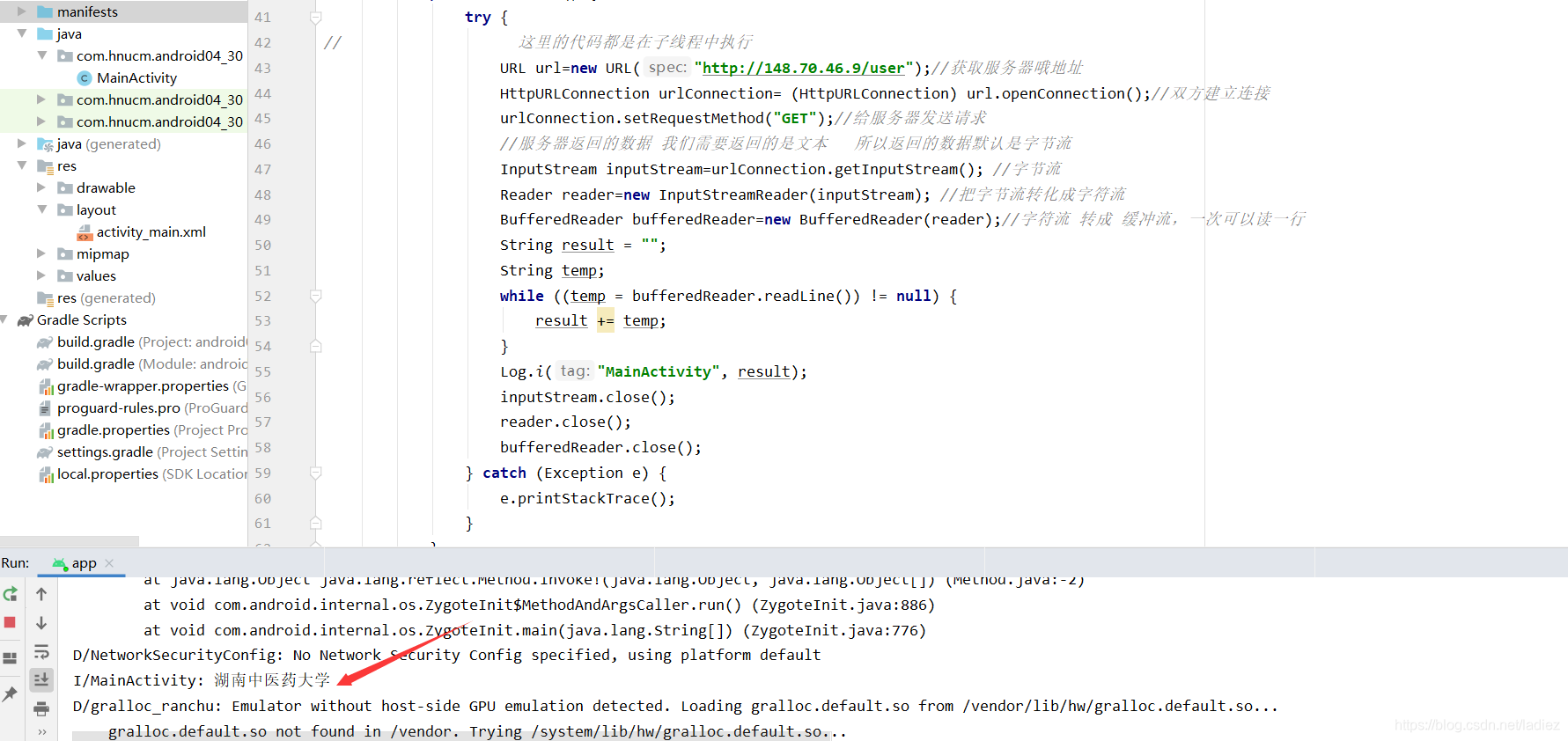Open activity_main.xml layout file
The height and width of the screenshot is (741, 1568).
pyautogui.click(x=151, y=231)
